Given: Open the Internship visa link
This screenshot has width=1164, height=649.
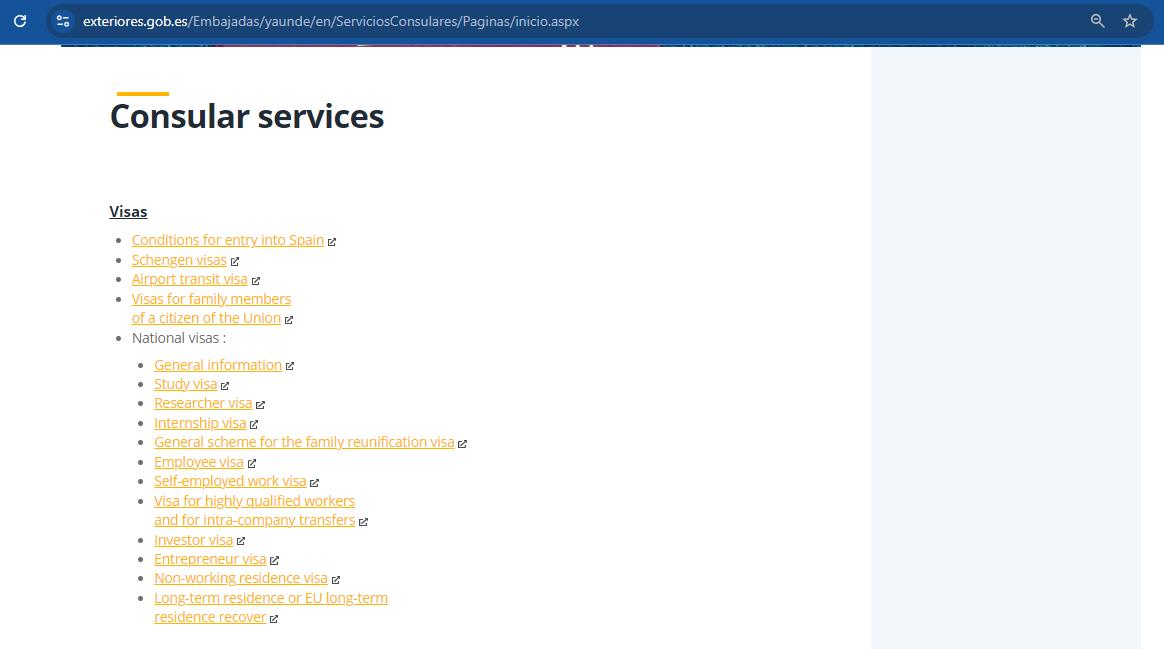Looking at the screenshot, I should click(x=199, y=423).
